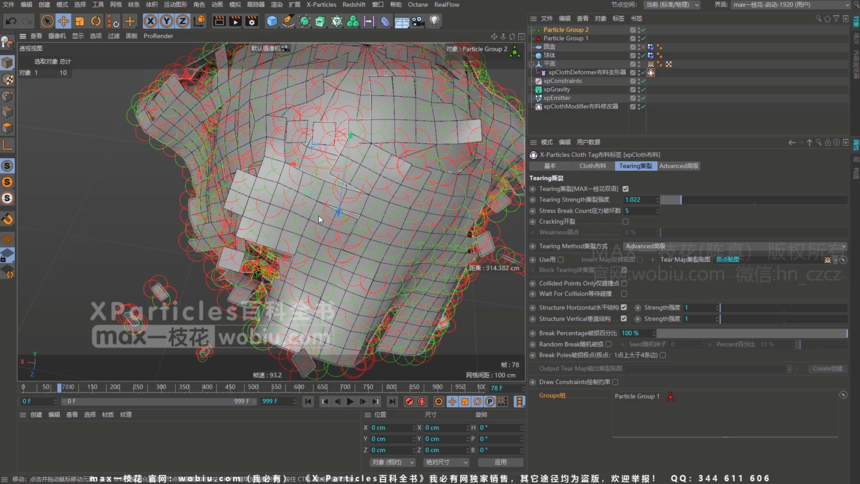This screenshot has height=484, width=860.
Task: Enable Draw Constraints checkbox
Action: (x=615, y=382)
